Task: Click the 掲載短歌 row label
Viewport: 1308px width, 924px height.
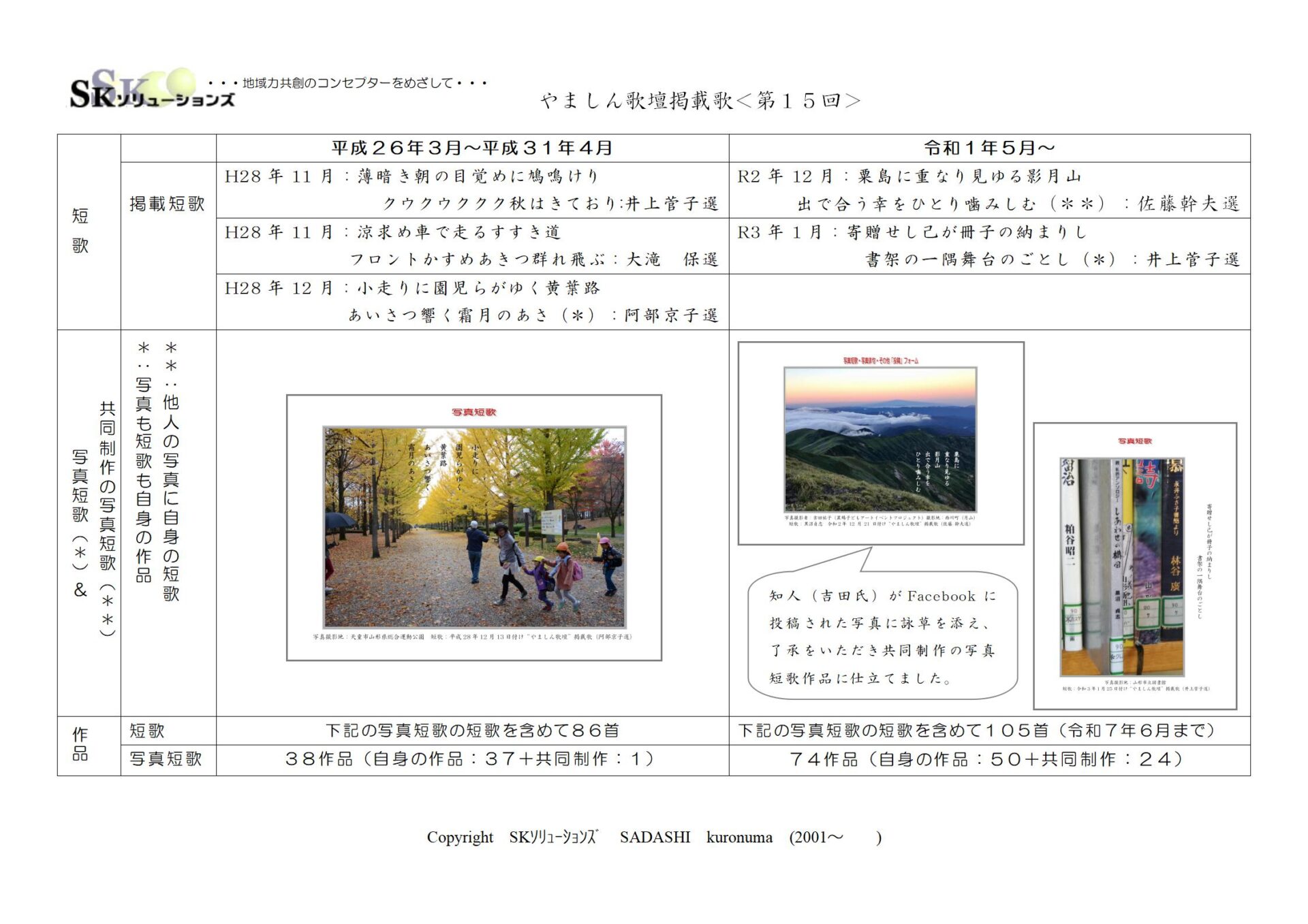Action: click(168, 204)
